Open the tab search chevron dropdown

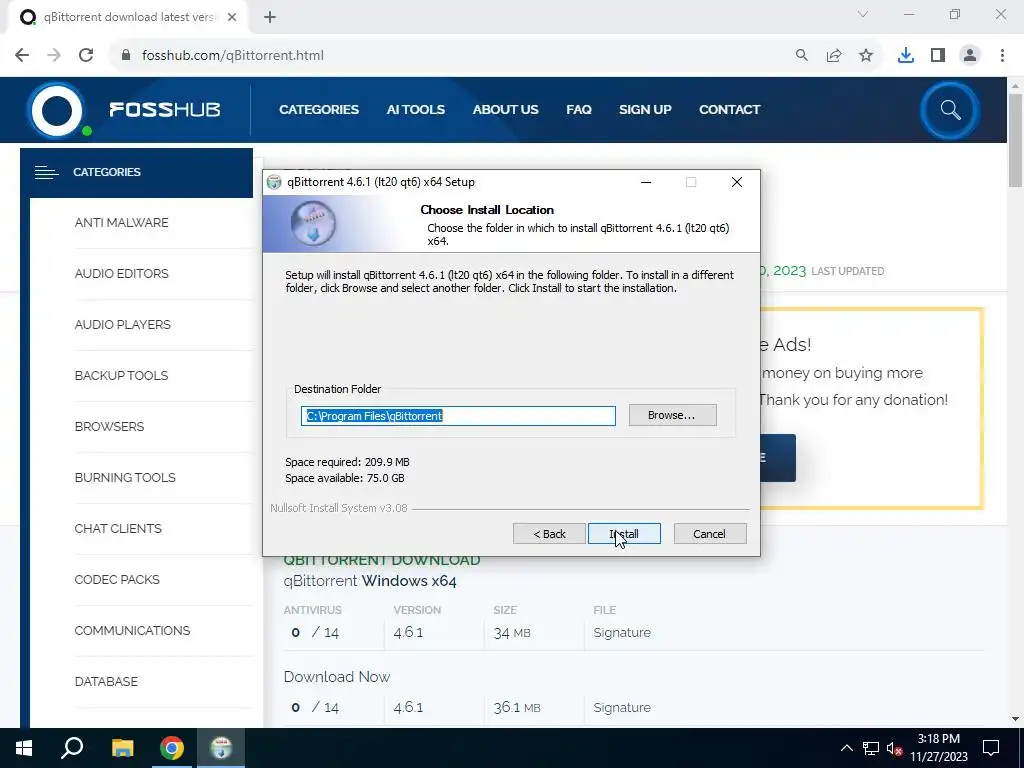[863, 14]
